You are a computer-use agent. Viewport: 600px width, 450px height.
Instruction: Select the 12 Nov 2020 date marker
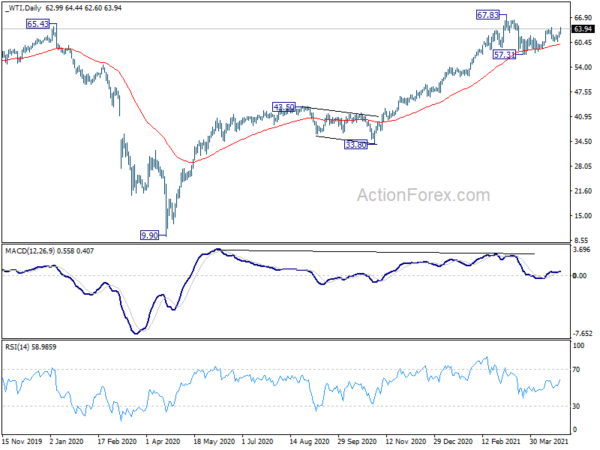pos(406,441)
